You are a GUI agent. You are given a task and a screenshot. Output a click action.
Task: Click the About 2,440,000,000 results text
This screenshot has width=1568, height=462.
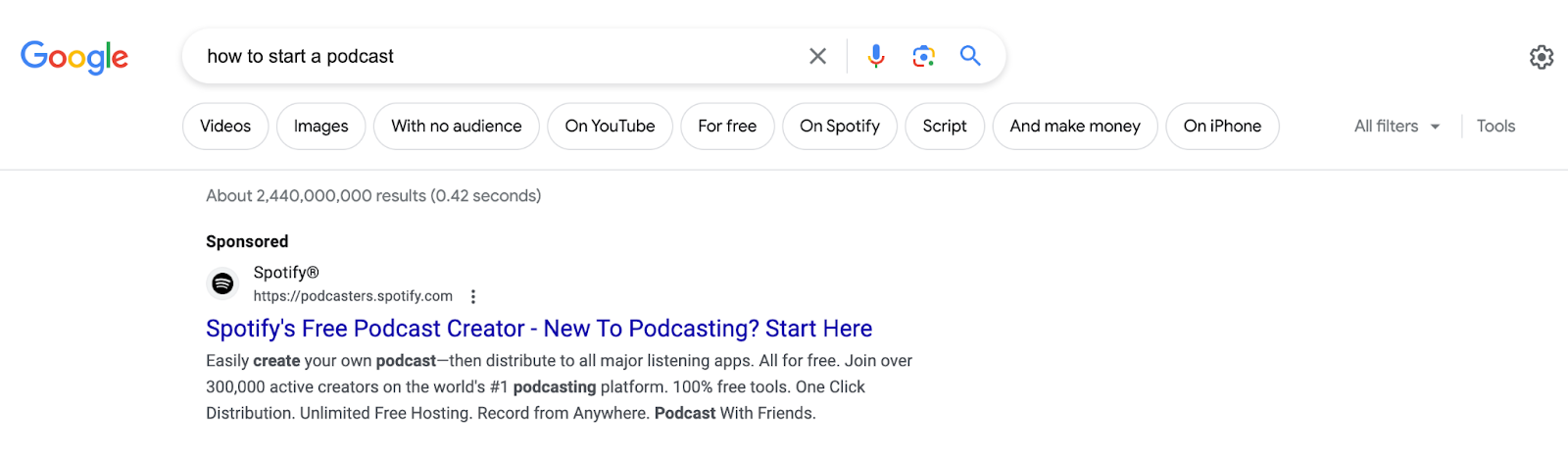(x=373, y=196)
